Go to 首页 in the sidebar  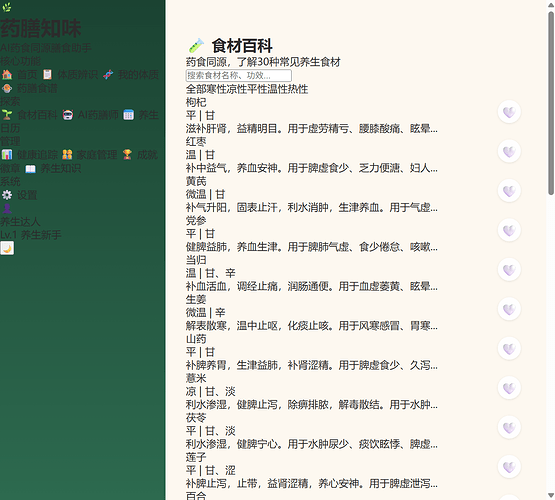19,75
